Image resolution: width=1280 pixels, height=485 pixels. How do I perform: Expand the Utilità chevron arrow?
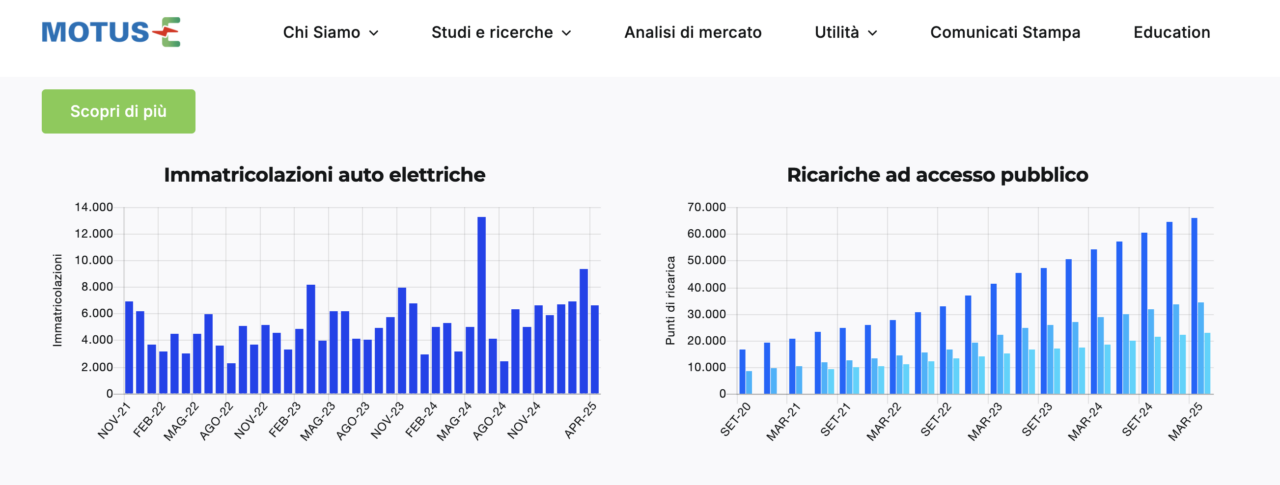[x=872, y=33]
